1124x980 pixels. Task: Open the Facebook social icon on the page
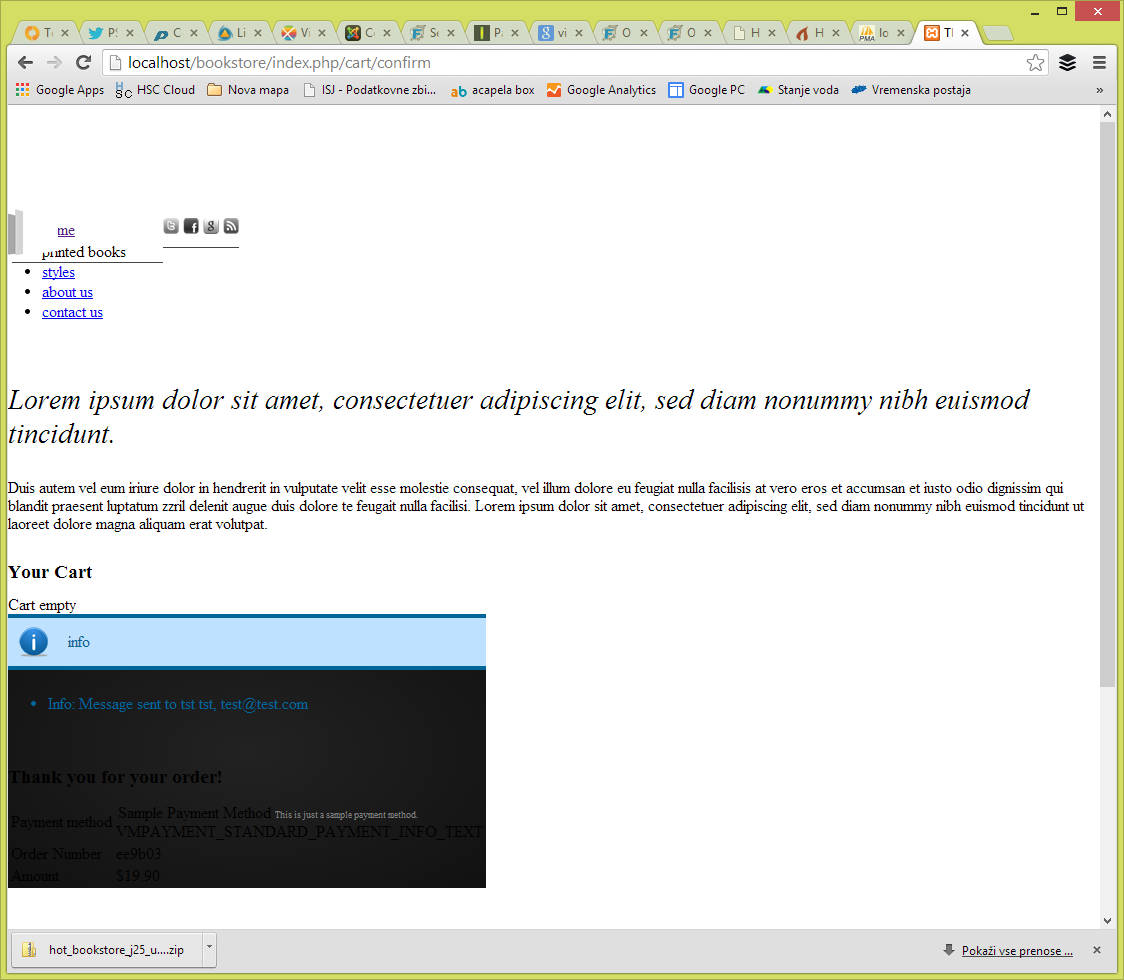191,227
